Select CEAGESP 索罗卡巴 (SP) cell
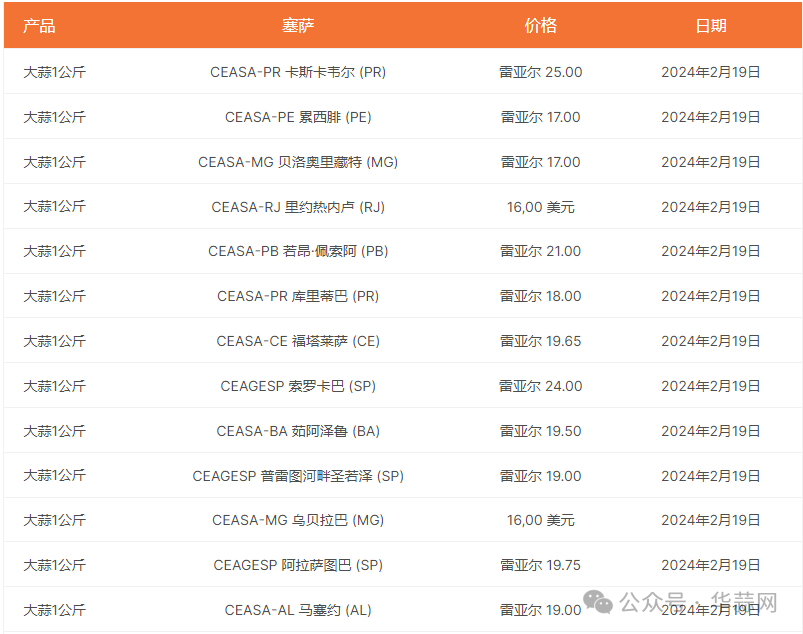This screenshot has width=803, height=634. pyautogui.click(x=298, y=386)
